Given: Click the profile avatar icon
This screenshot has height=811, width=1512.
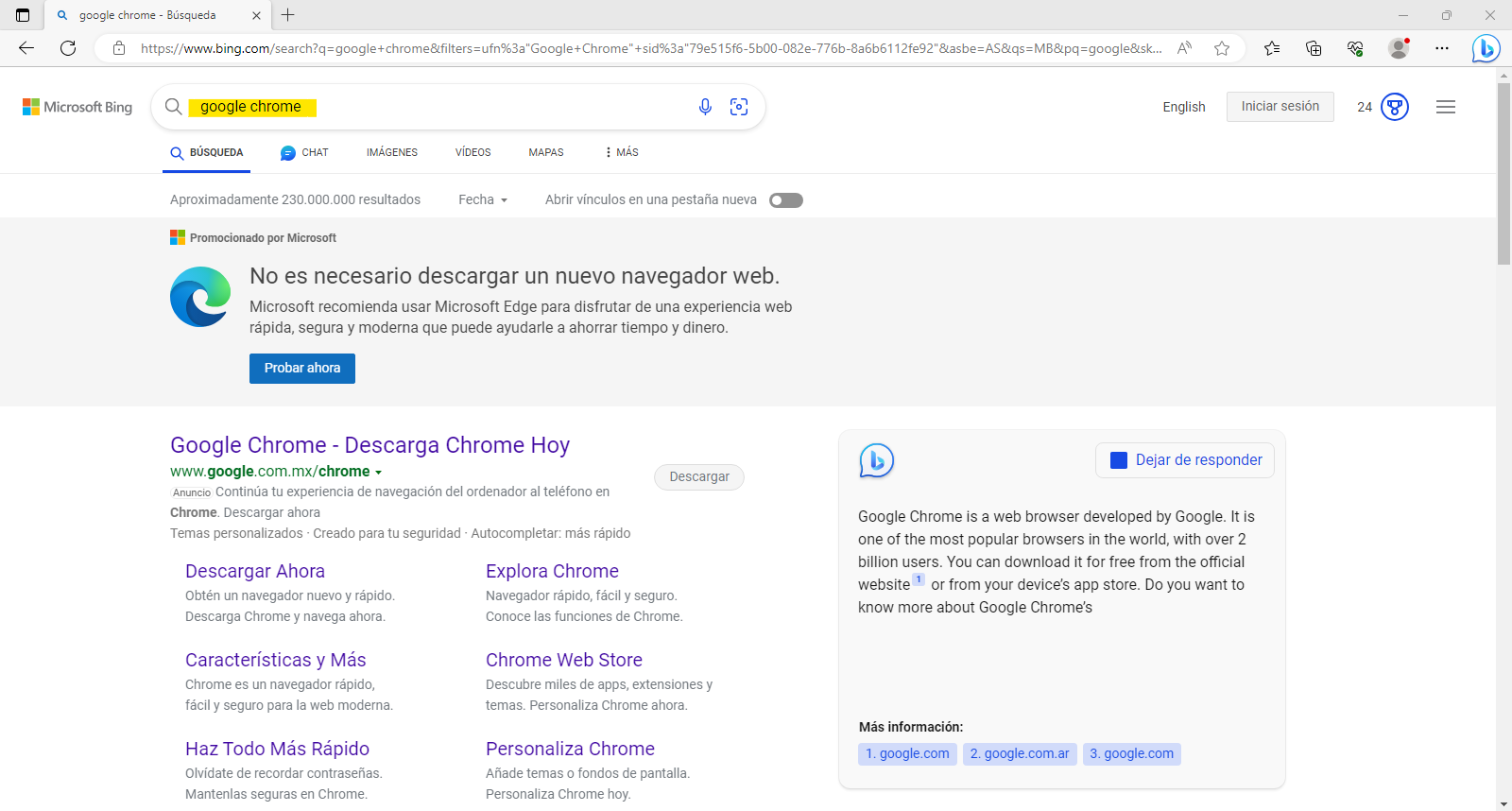Looking at the screenshot, I should tap(1399, 48).
